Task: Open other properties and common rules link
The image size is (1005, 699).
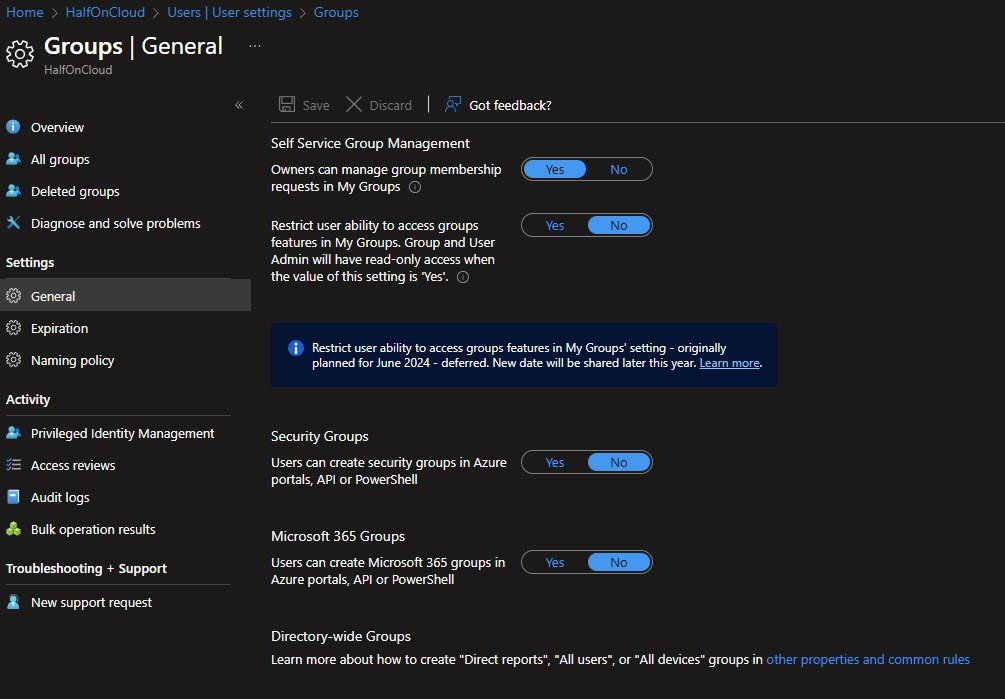Action: click(x=867, y=659)
